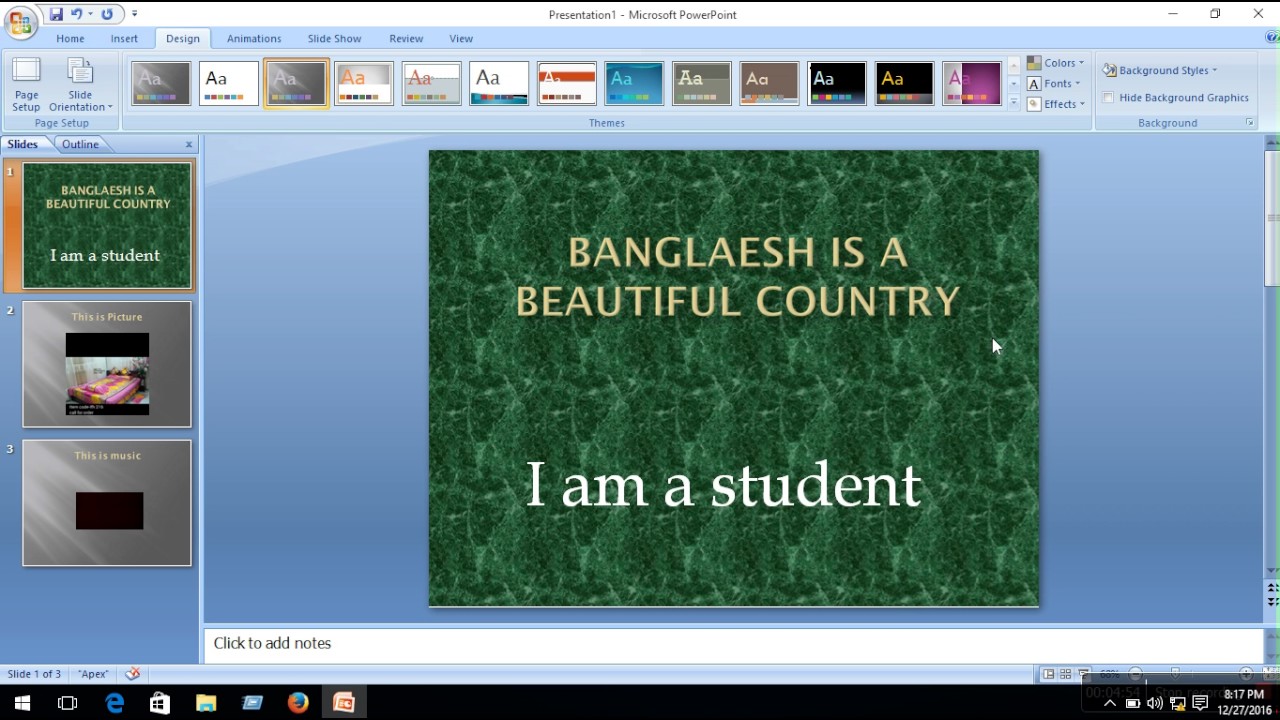Open the Review ribbon tab
The height and width of the screenshot is (720, 1280).
pyautogui.click(x=406, y=38)
